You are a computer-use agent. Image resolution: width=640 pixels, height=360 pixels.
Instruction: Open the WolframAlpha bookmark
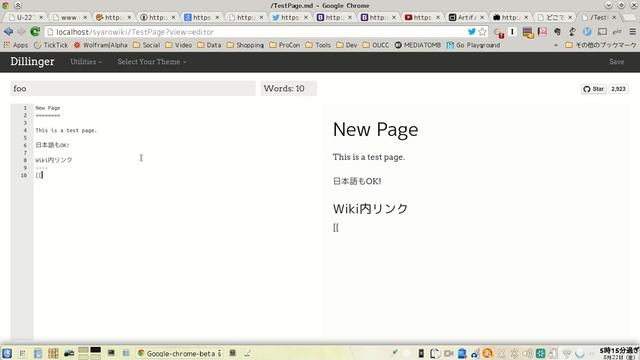100,45
